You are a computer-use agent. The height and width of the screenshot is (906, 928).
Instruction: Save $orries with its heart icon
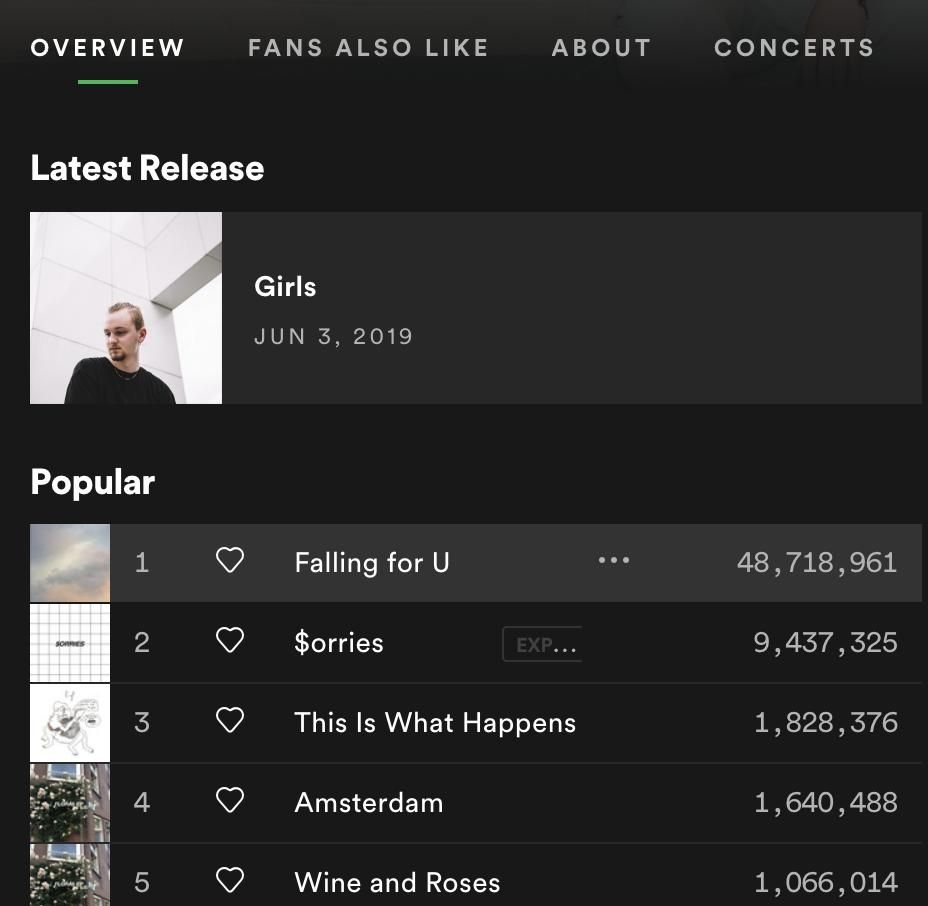point(230,642)
